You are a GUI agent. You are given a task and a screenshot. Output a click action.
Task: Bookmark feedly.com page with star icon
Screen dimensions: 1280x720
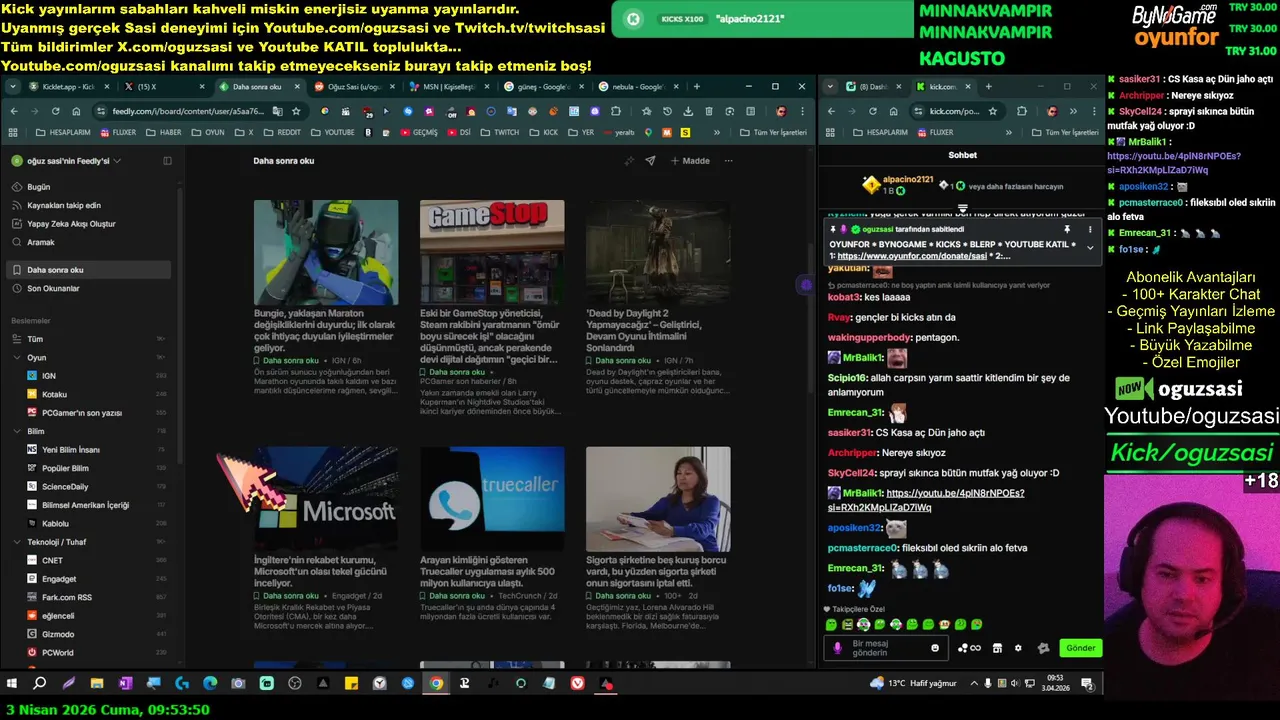point(296,111)
